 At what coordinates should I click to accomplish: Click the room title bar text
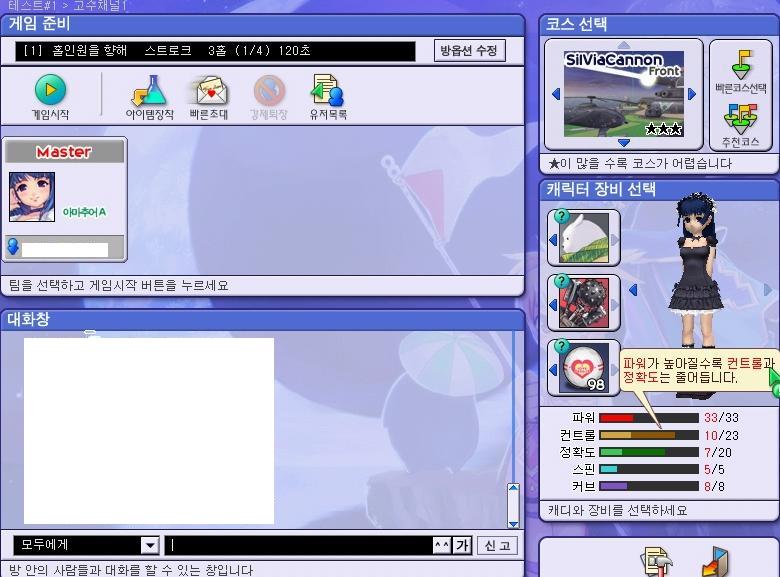(x=215, y=51)
